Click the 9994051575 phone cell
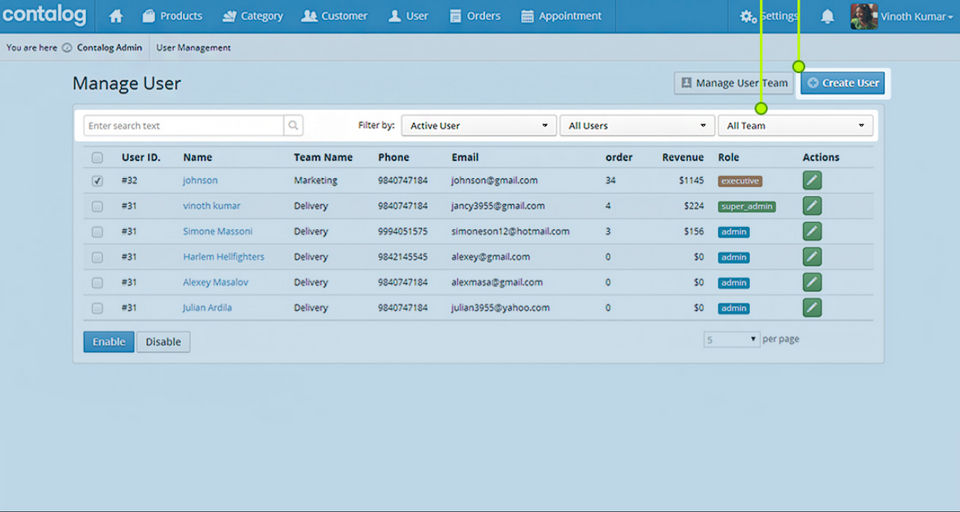This screenshot has height=512, width=960. (403, 231)
